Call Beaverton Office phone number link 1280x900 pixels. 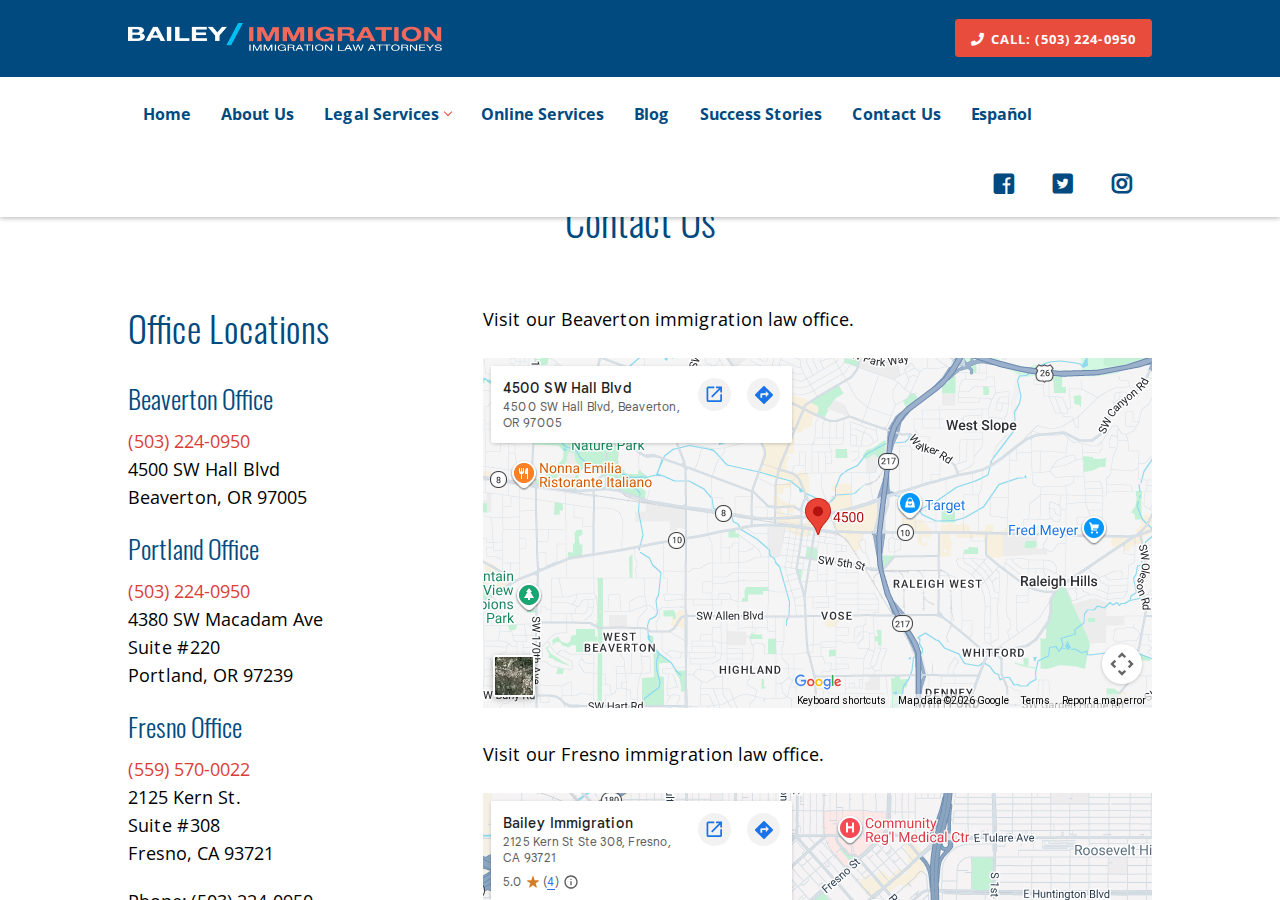pyautogui.click(x=189, y=441)
